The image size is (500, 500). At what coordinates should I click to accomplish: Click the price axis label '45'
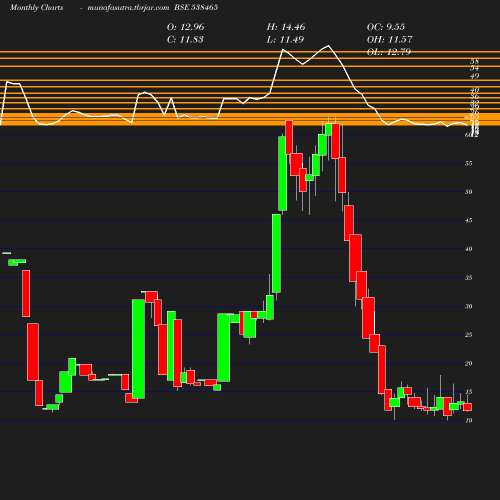[x=468, y=220]
